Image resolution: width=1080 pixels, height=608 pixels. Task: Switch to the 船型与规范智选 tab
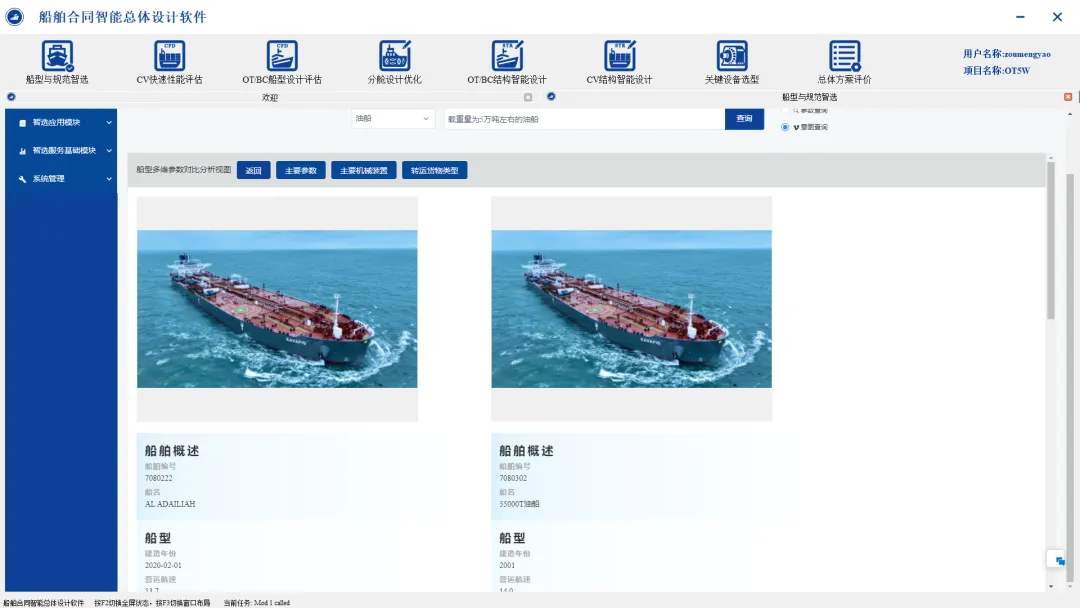pos(809,97)
